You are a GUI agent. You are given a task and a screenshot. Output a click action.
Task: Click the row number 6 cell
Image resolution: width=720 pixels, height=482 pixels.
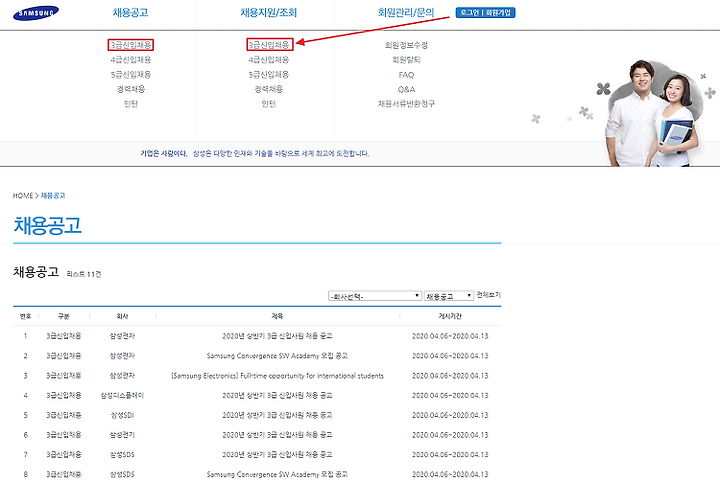[26, 435]
